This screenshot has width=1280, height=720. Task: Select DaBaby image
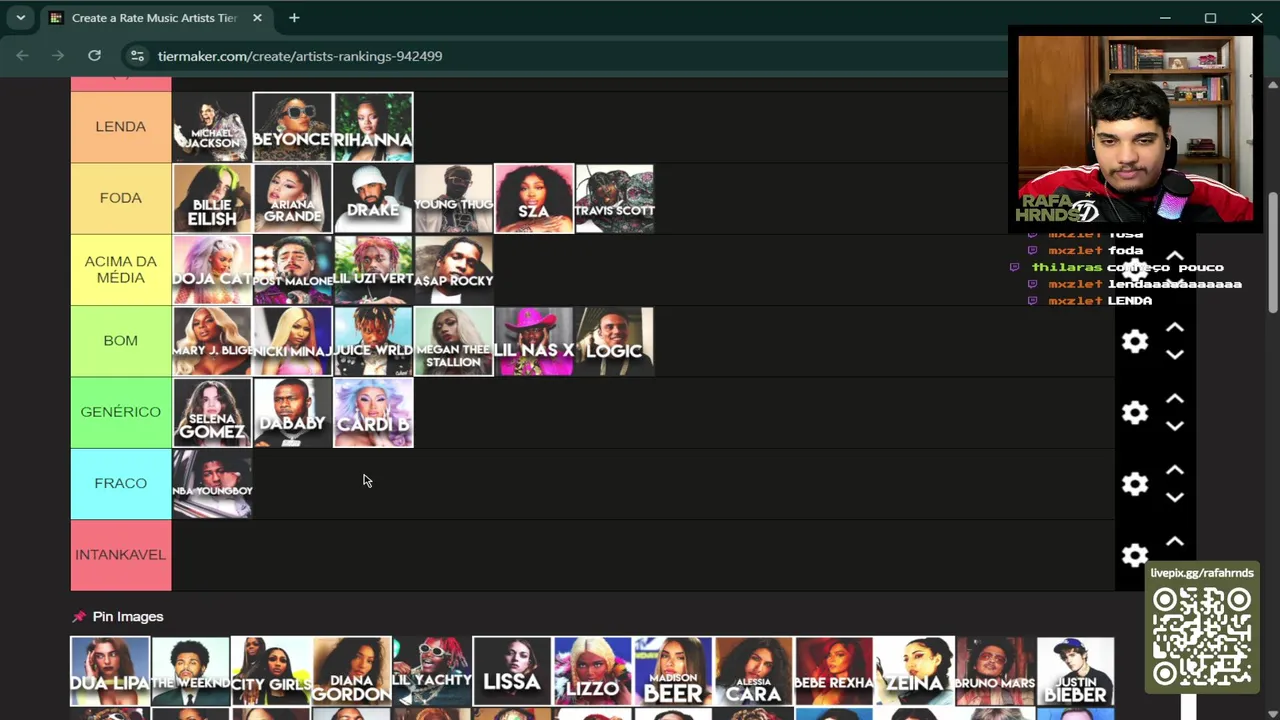pyautogui.click(x=292, y=412)
